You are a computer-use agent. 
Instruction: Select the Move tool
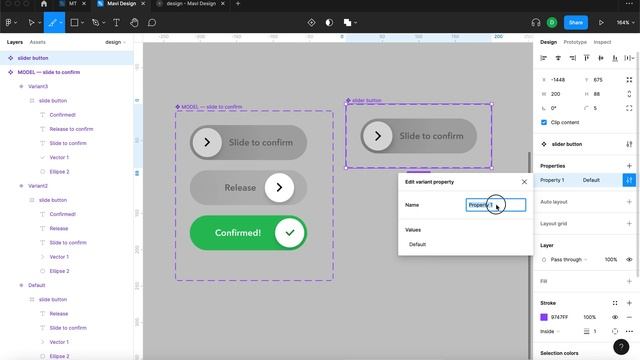tap(31, 22)
